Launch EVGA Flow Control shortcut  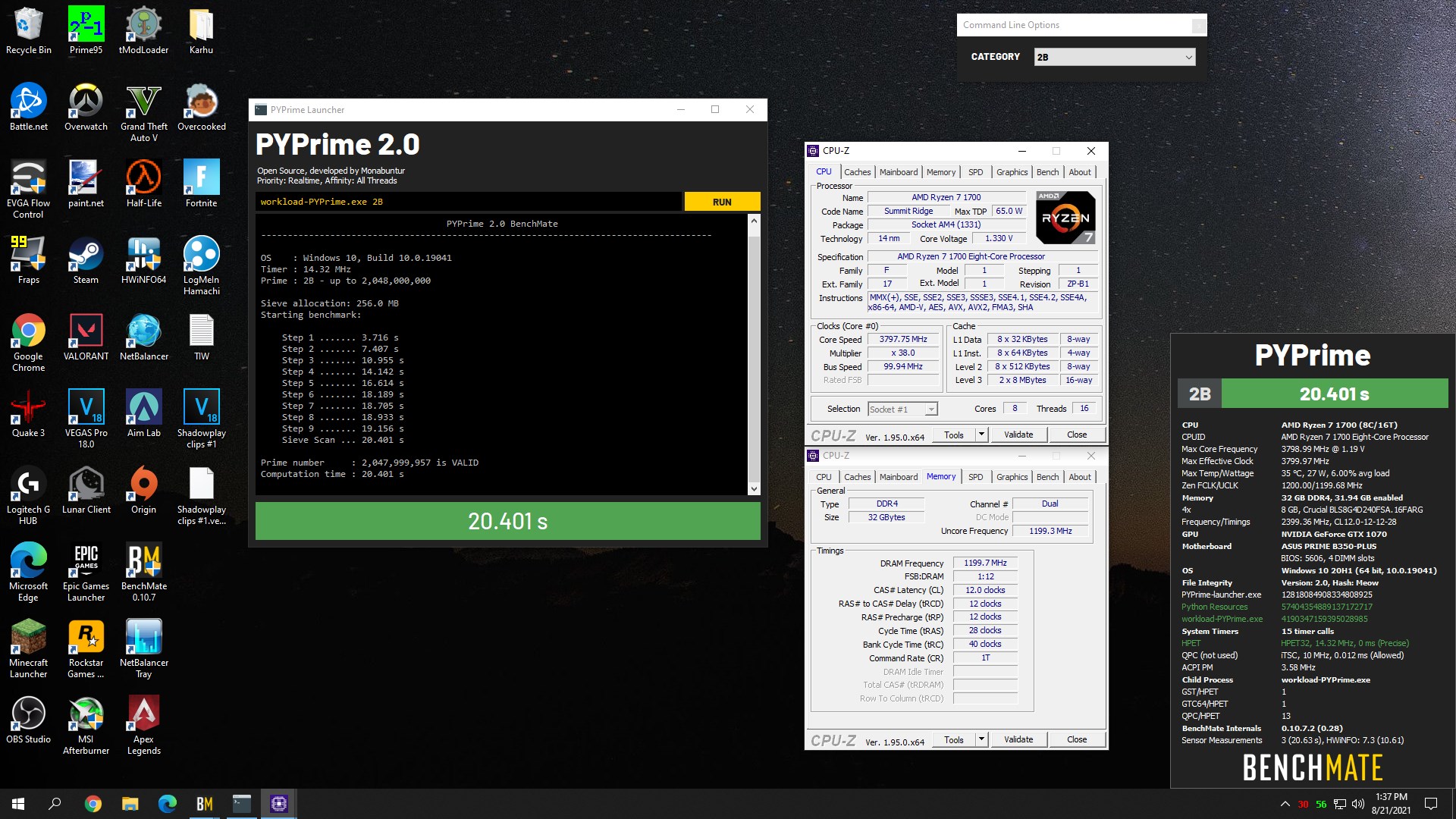[x=28, y=190]
